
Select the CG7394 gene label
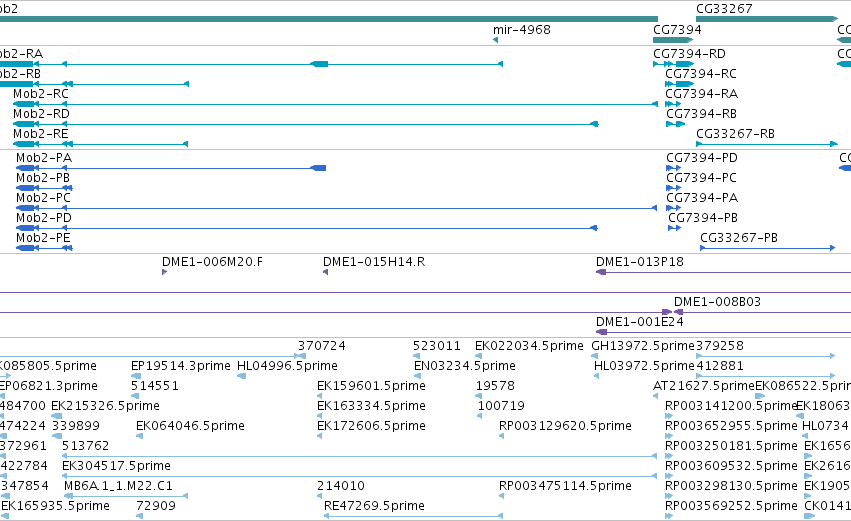coord(677,29)
